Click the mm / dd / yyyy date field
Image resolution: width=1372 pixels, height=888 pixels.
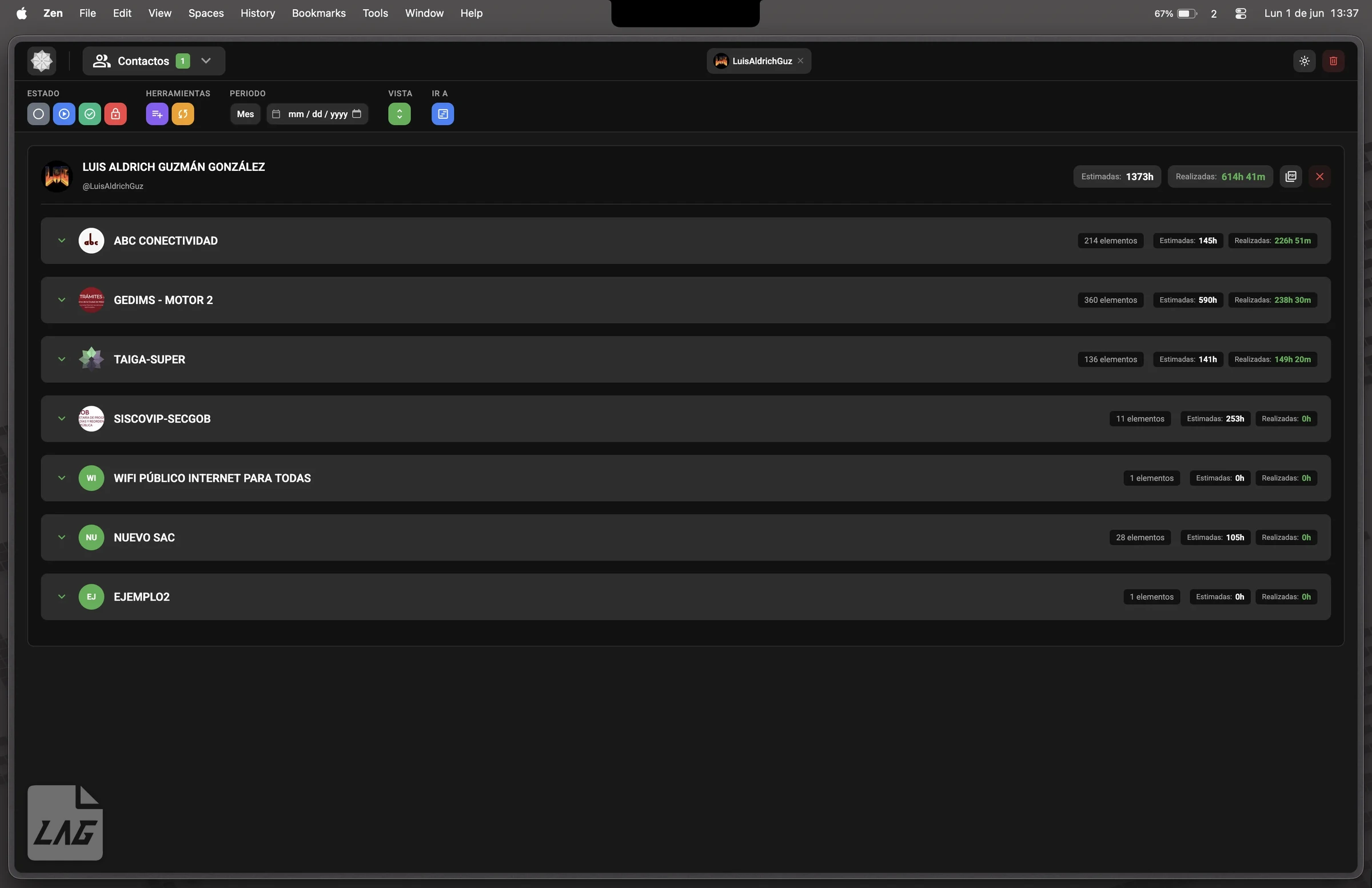317,114
